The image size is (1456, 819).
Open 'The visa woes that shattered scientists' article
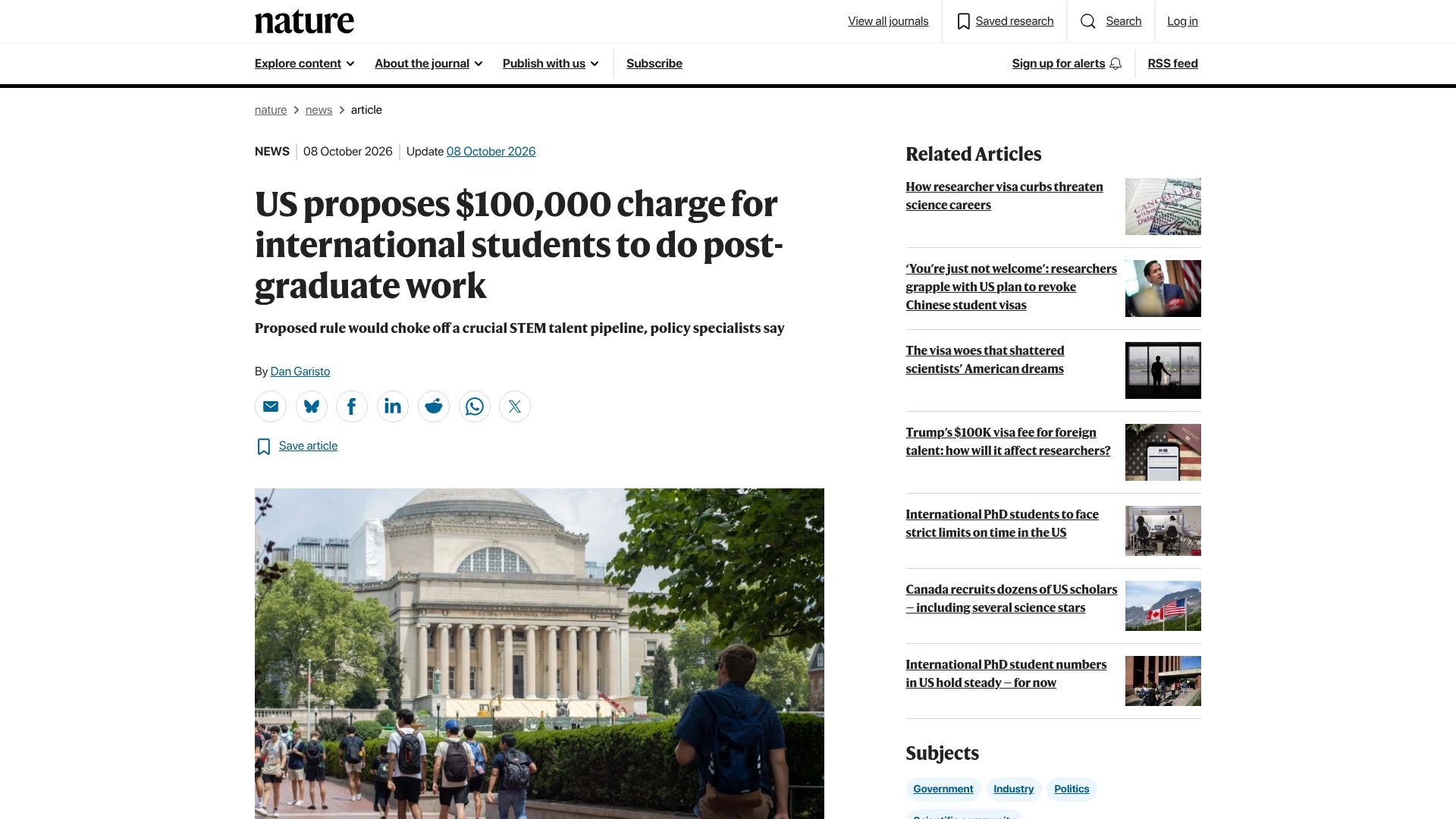click(x=984, y=359)
